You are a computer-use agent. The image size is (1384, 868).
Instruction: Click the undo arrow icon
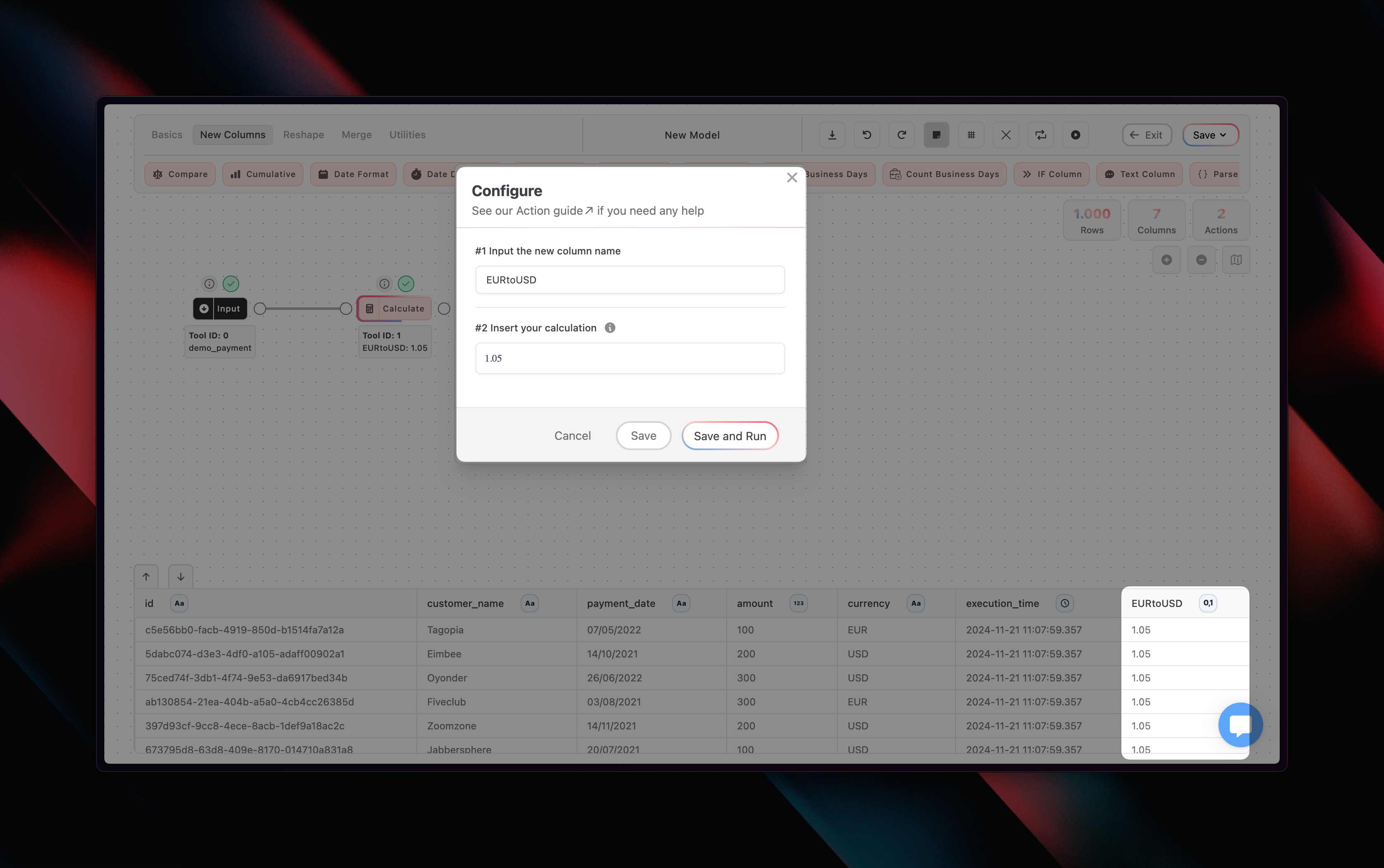coord(867,135)
